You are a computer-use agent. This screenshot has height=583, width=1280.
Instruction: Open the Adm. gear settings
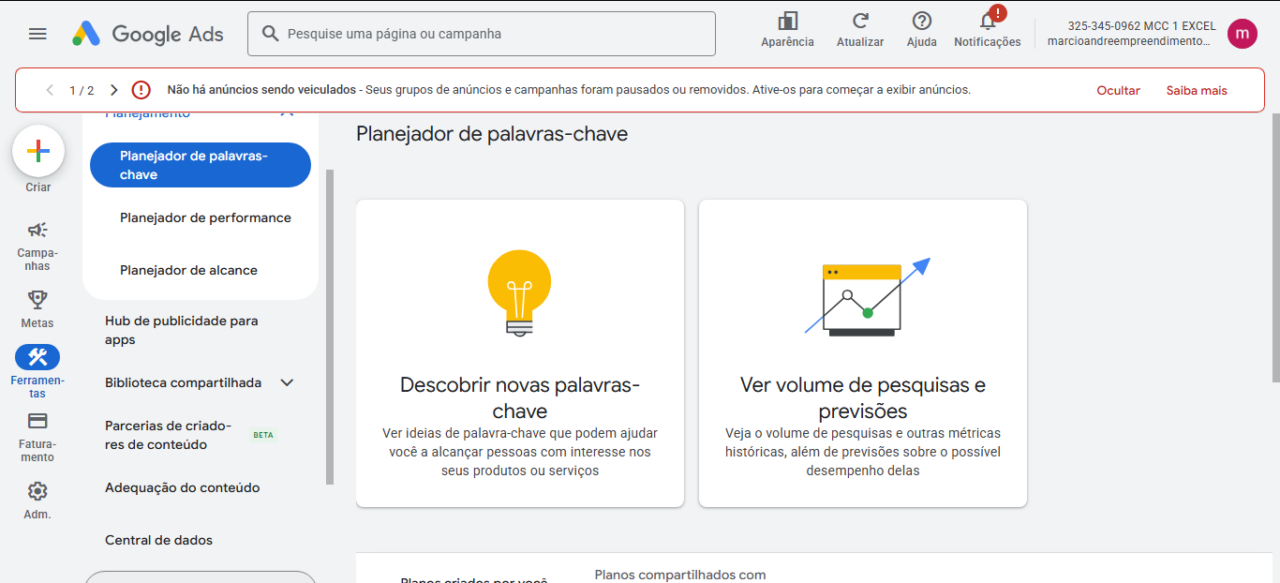point(38,491)
